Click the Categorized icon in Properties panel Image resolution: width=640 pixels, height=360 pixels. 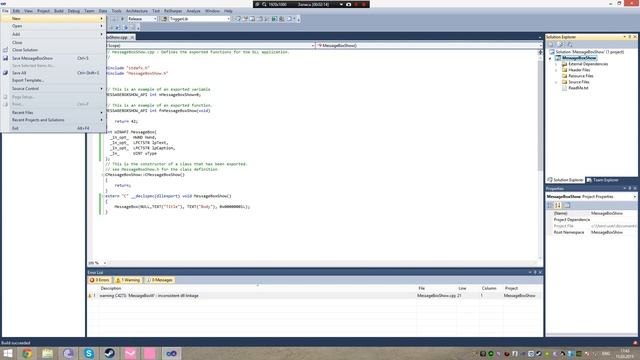pyautogui.click(x=550, y=205)
